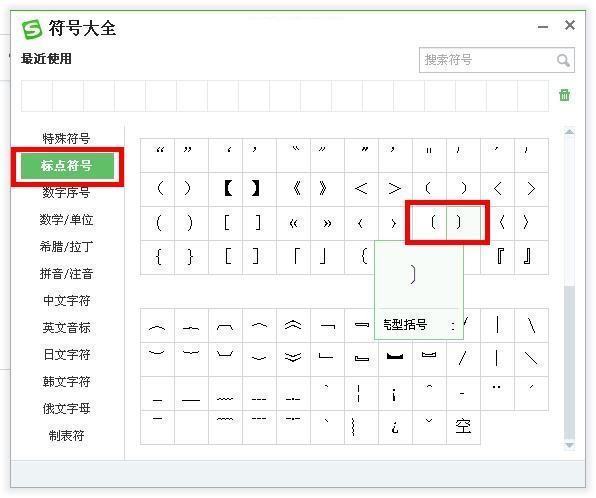Screen dimensions: 596x498
Task: Clear recent symbols with trash icon
Action: coord(564,95)
